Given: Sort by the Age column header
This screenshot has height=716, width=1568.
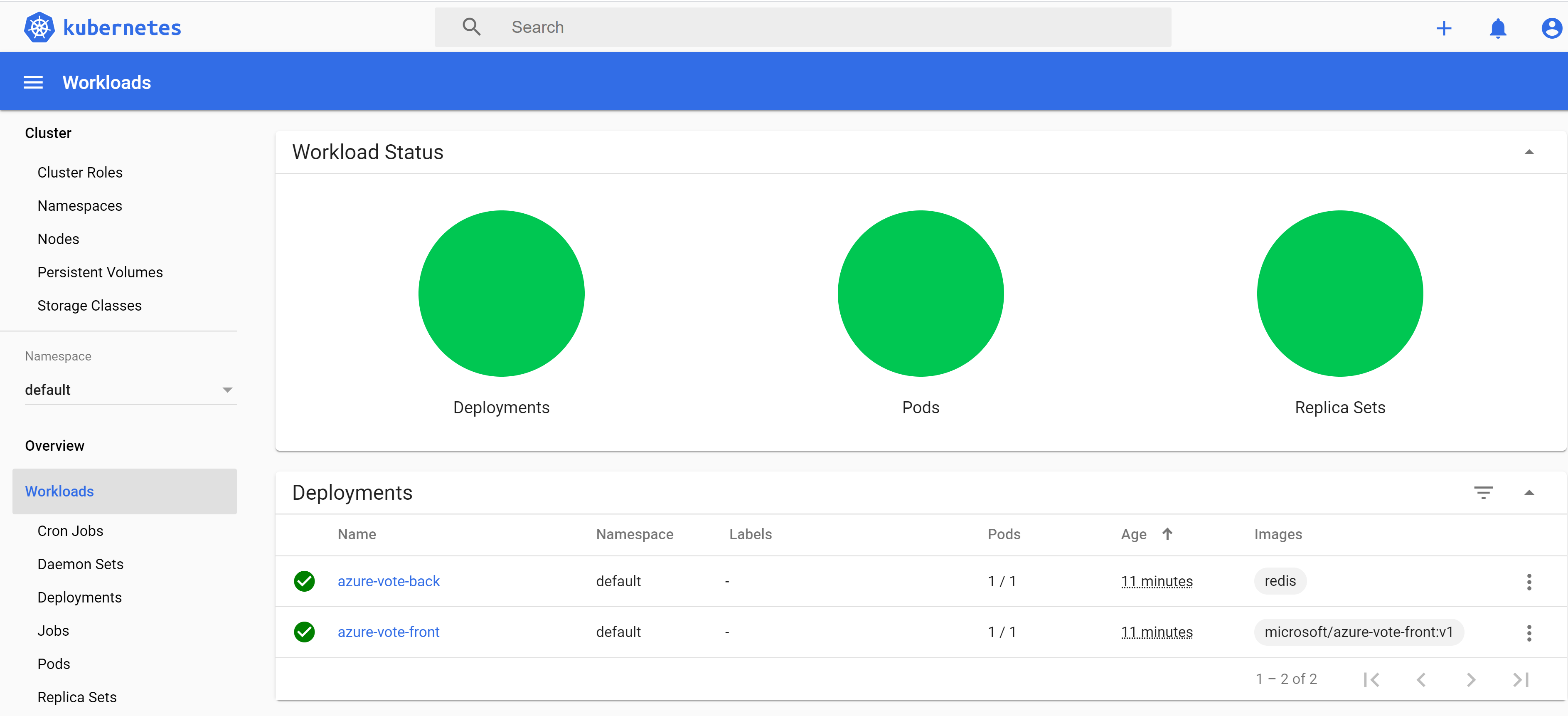Looking at the screenshot, I should (x=1133, y=534).
